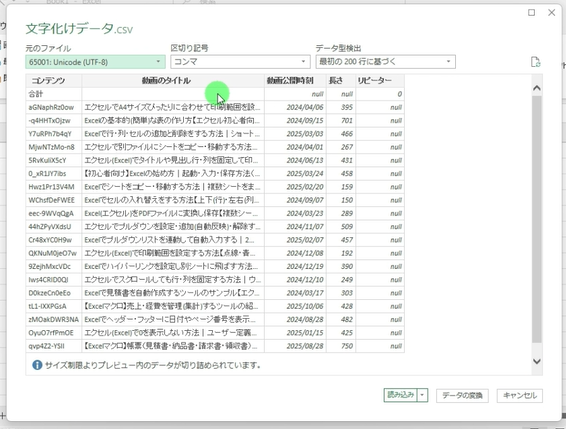
Task: Expand the 読み込み split arrow
Action: (423, 395)
